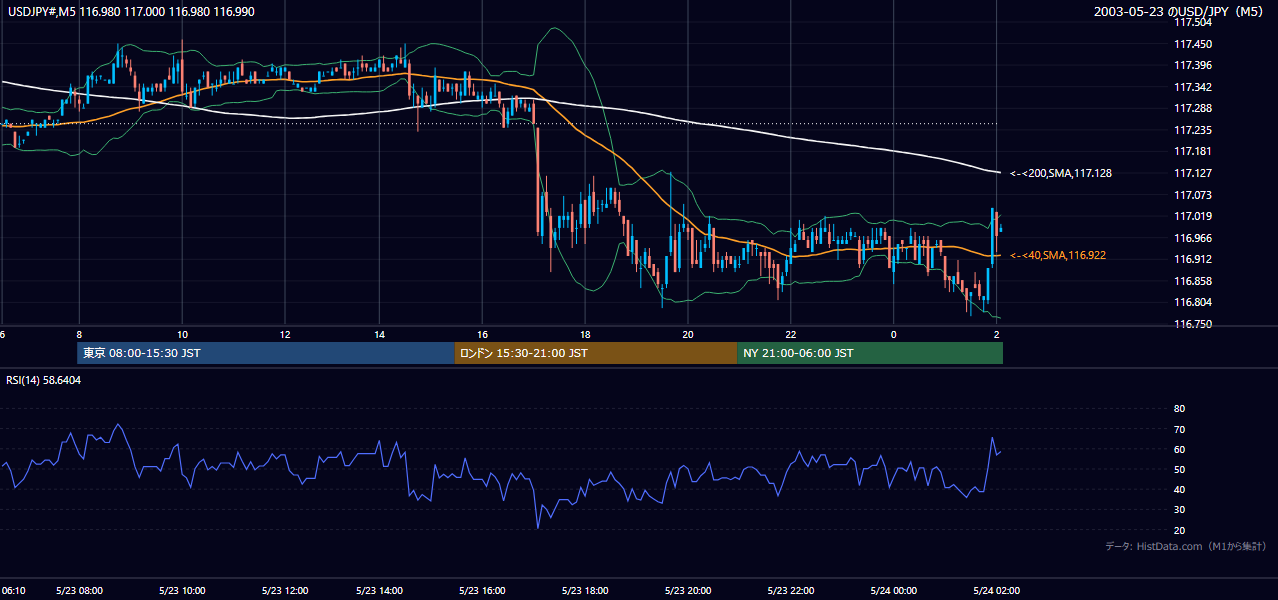The height and width of the screenshot is (600, 1278).
Task: Click the 5/23 08:00 date label
Action: pos(78,590)
